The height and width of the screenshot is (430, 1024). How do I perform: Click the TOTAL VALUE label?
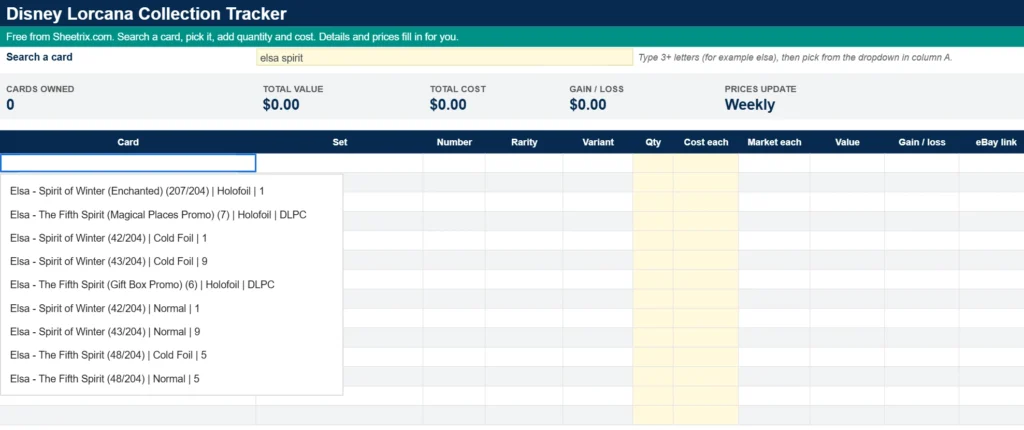click(293, 89)
